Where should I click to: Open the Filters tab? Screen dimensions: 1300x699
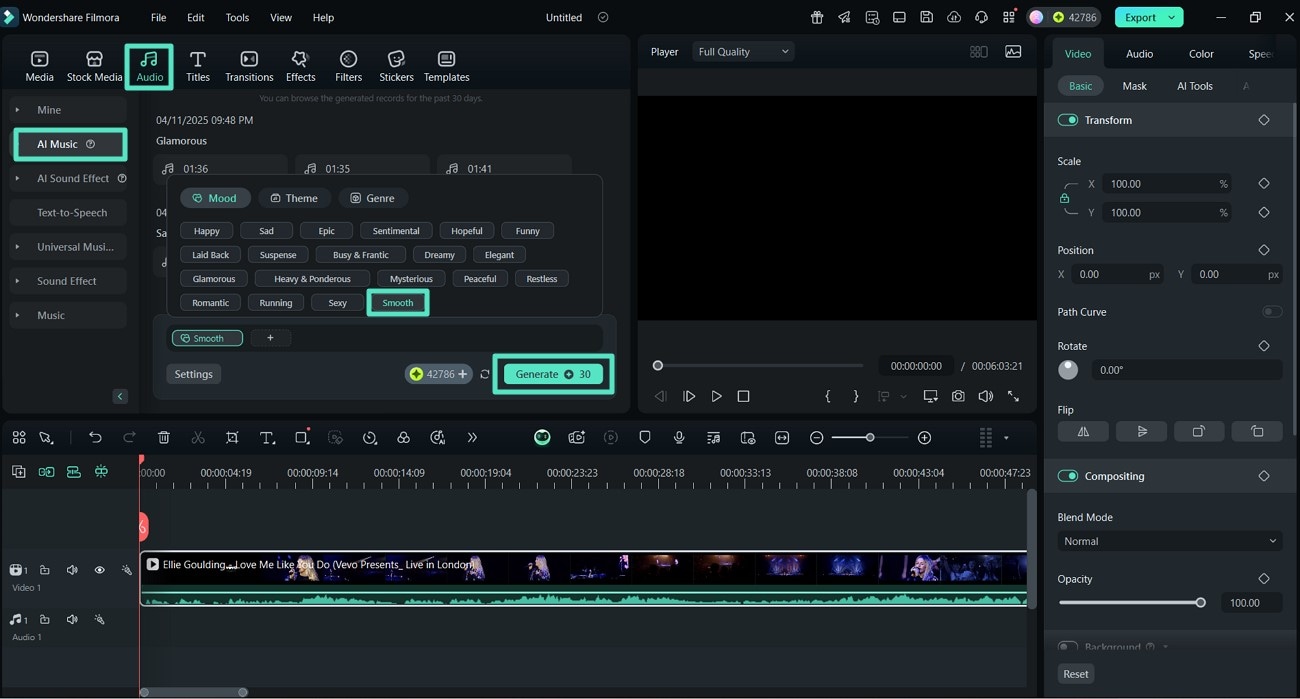click(348, 66)
